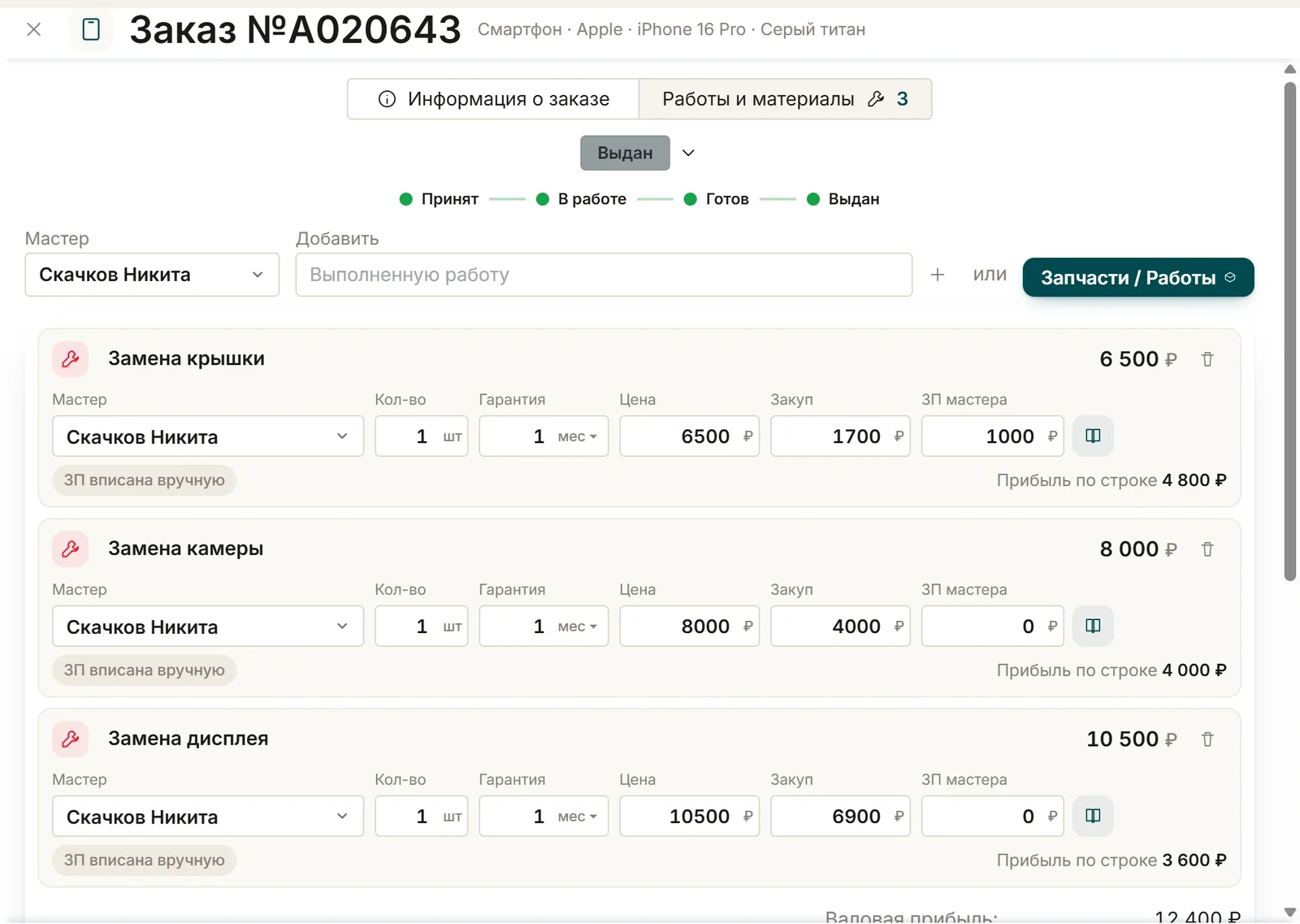
Task: Click the Выдан status button
Action: (x=625, y=153)
